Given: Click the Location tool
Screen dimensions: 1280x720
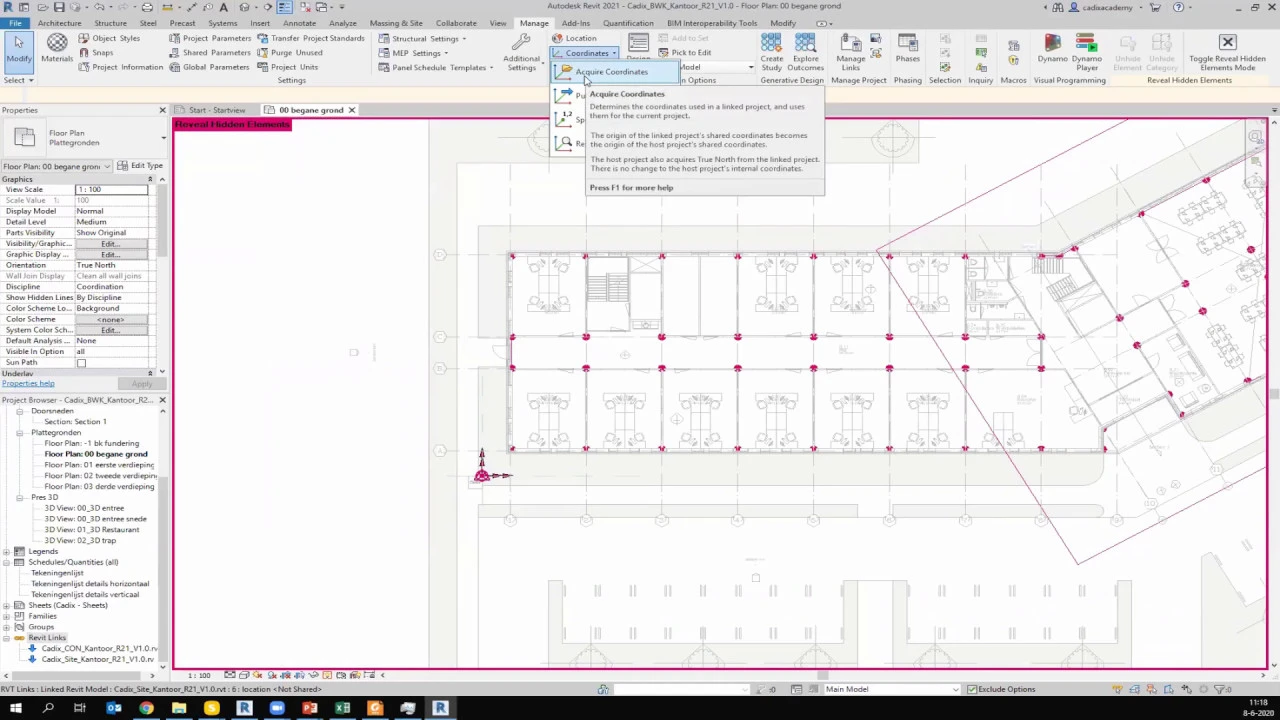Looking at the screenshot, I should coord(573,38).
